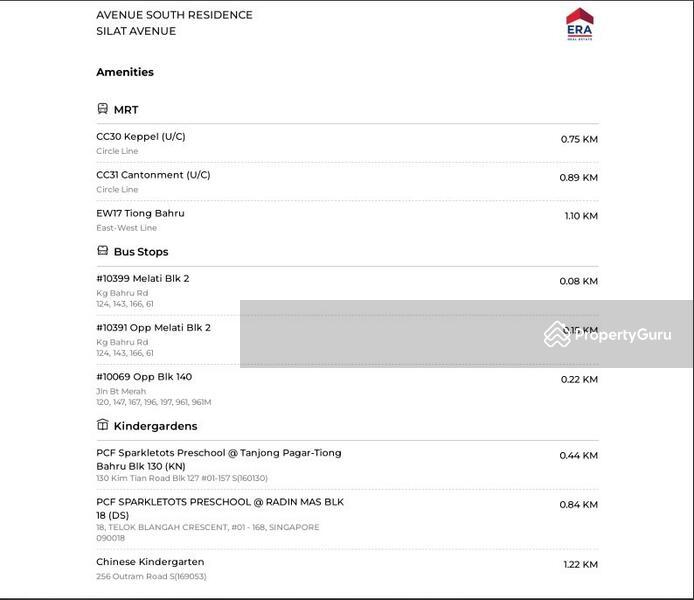Select the Chinese Kindergarten entry
Image resolution: width=694 pixels, height=600 pixels.
[150, 562]
